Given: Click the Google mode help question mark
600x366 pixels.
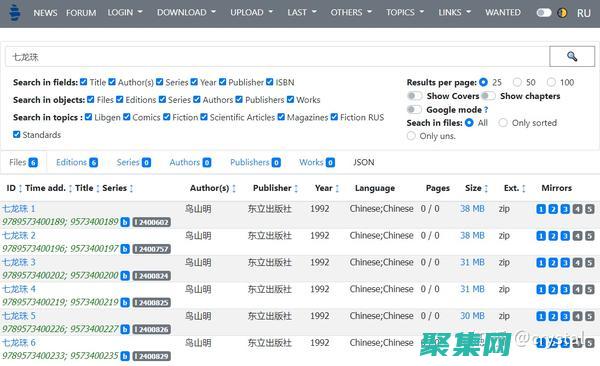Looking at the screenshot, I should (x=486, y=110).
